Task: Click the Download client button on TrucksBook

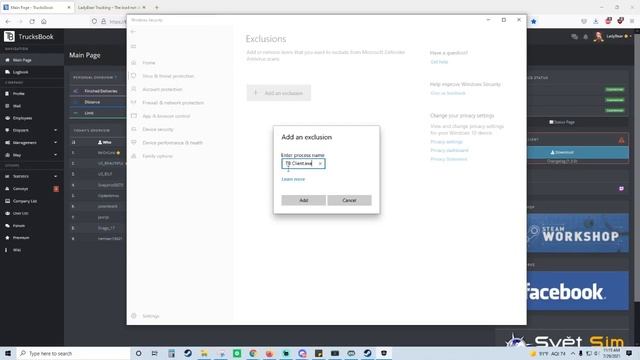Action: coord(578,152)
